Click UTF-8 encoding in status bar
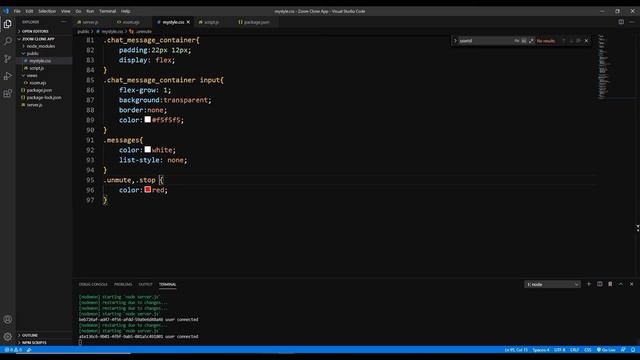 [559, 350]
